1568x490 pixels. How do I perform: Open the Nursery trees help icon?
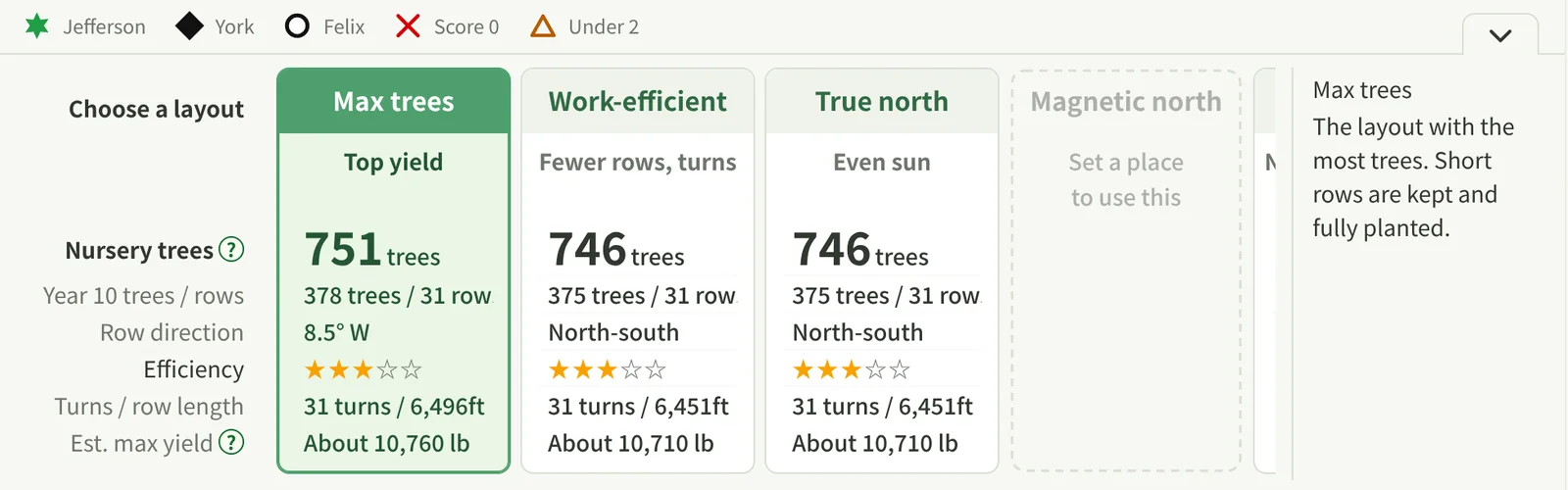(x=231, y=250)
